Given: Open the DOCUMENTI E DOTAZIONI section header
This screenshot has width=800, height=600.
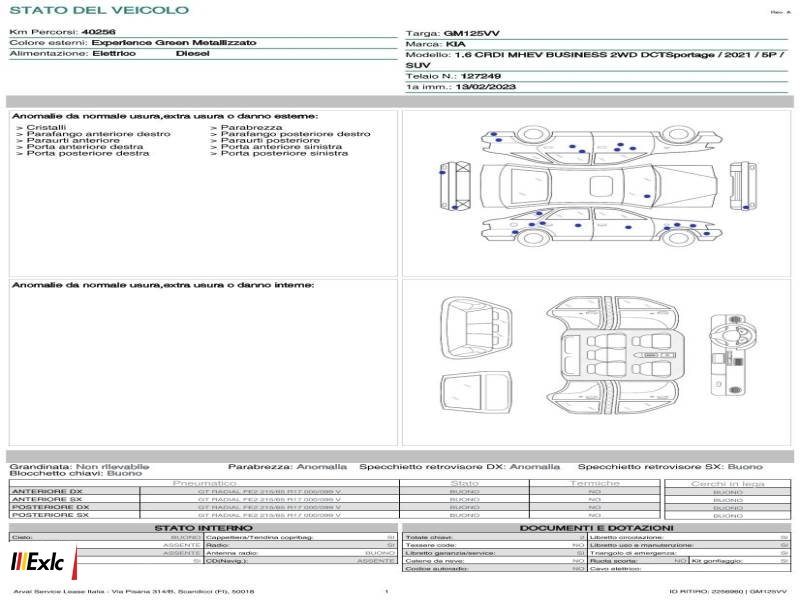Looking at the screenshot, I should [x=596, y=528].
